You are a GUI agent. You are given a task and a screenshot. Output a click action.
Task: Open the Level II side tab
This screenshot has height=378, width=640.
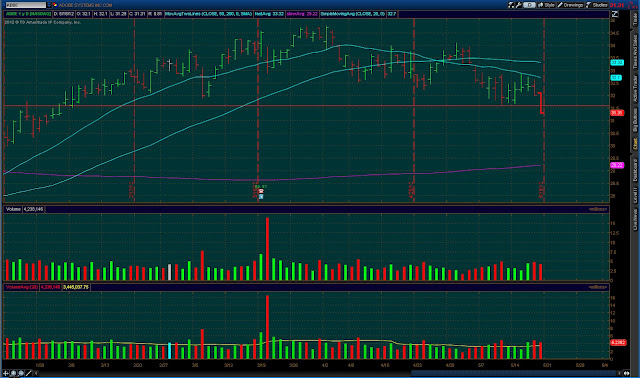coord(635,195)
